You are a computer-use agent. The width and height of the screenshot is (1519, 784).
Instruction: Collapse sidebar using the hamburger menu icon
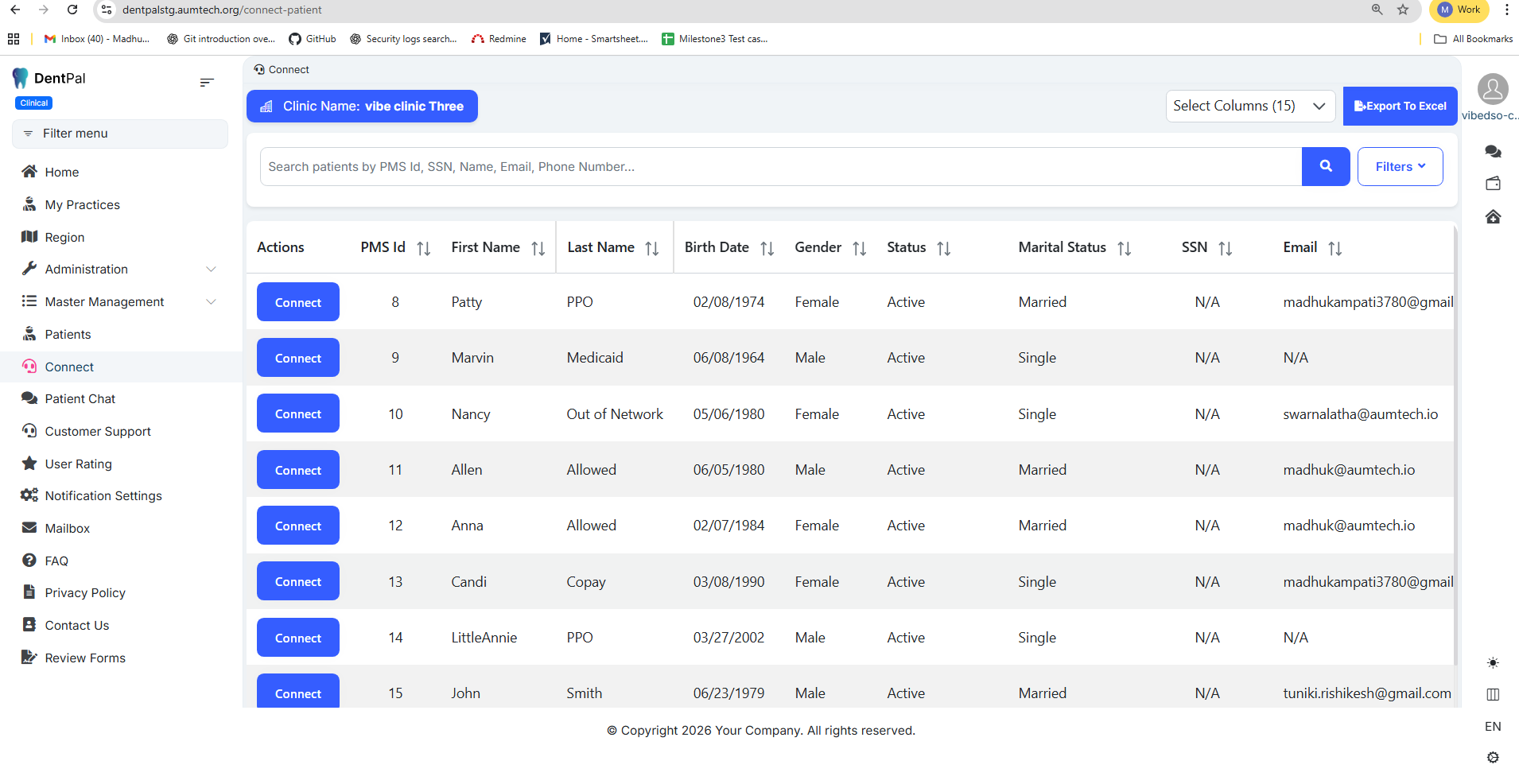pos(207,82)
